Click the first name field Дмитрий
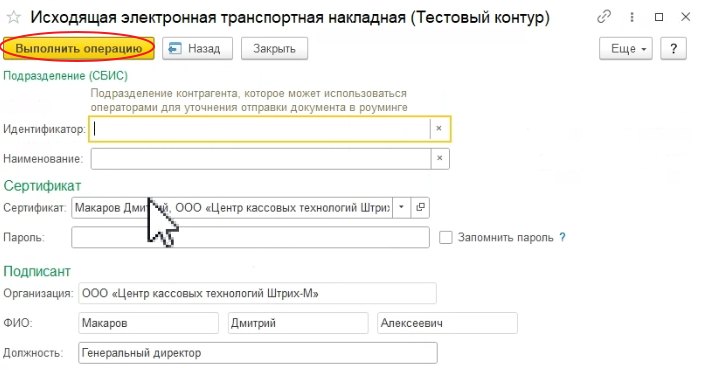This screenshot has height=370, width=702. (298, 323)
